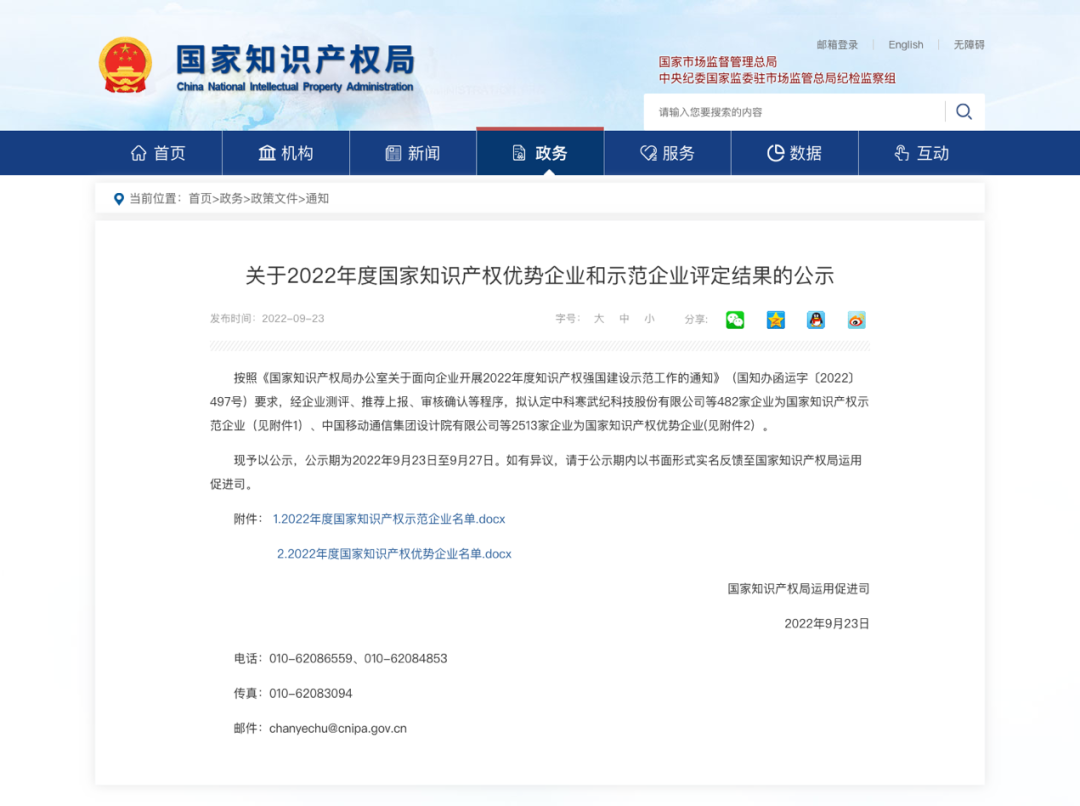Click the newspaper icon beside 新闻
The width and height of the screenshot is (1080, 806).
(393, 153)
